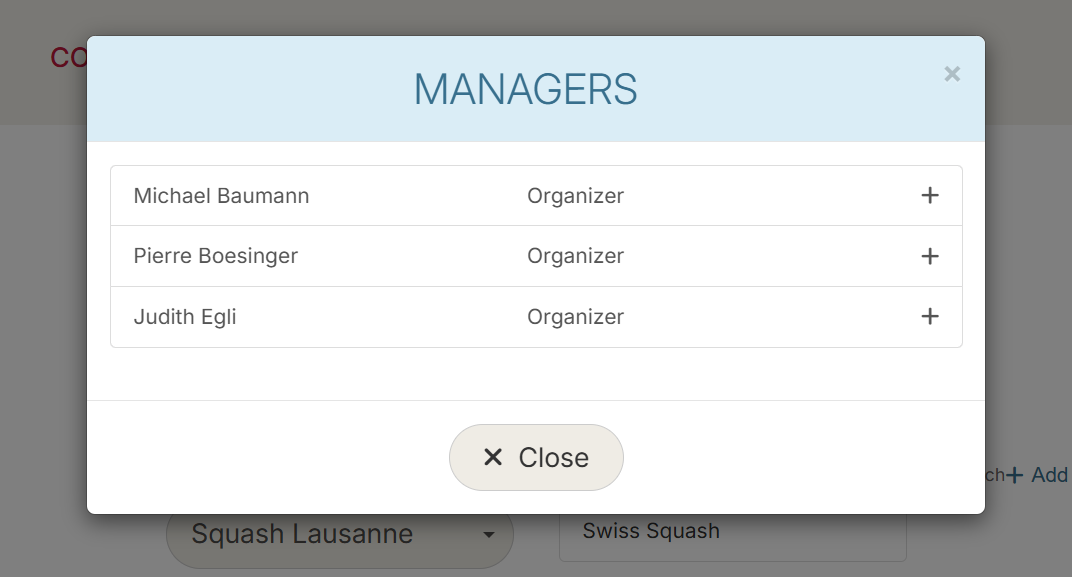Click the plus icon next to Judith Egli
Viewport: 1072px width, 577px height.
coord(930,316)
